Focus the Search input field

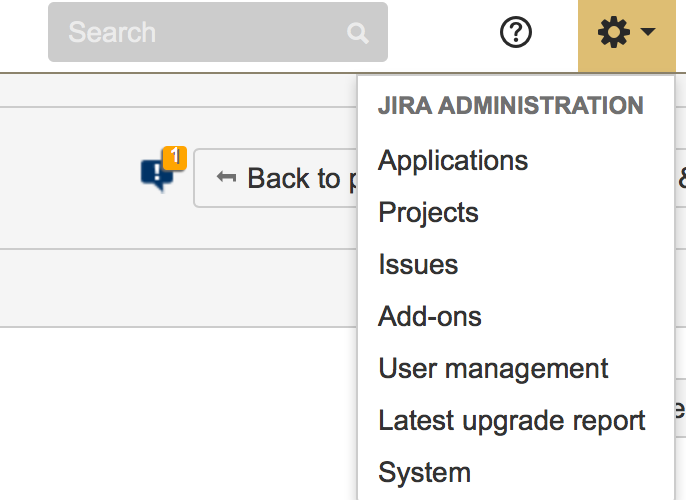coord(218,32)
